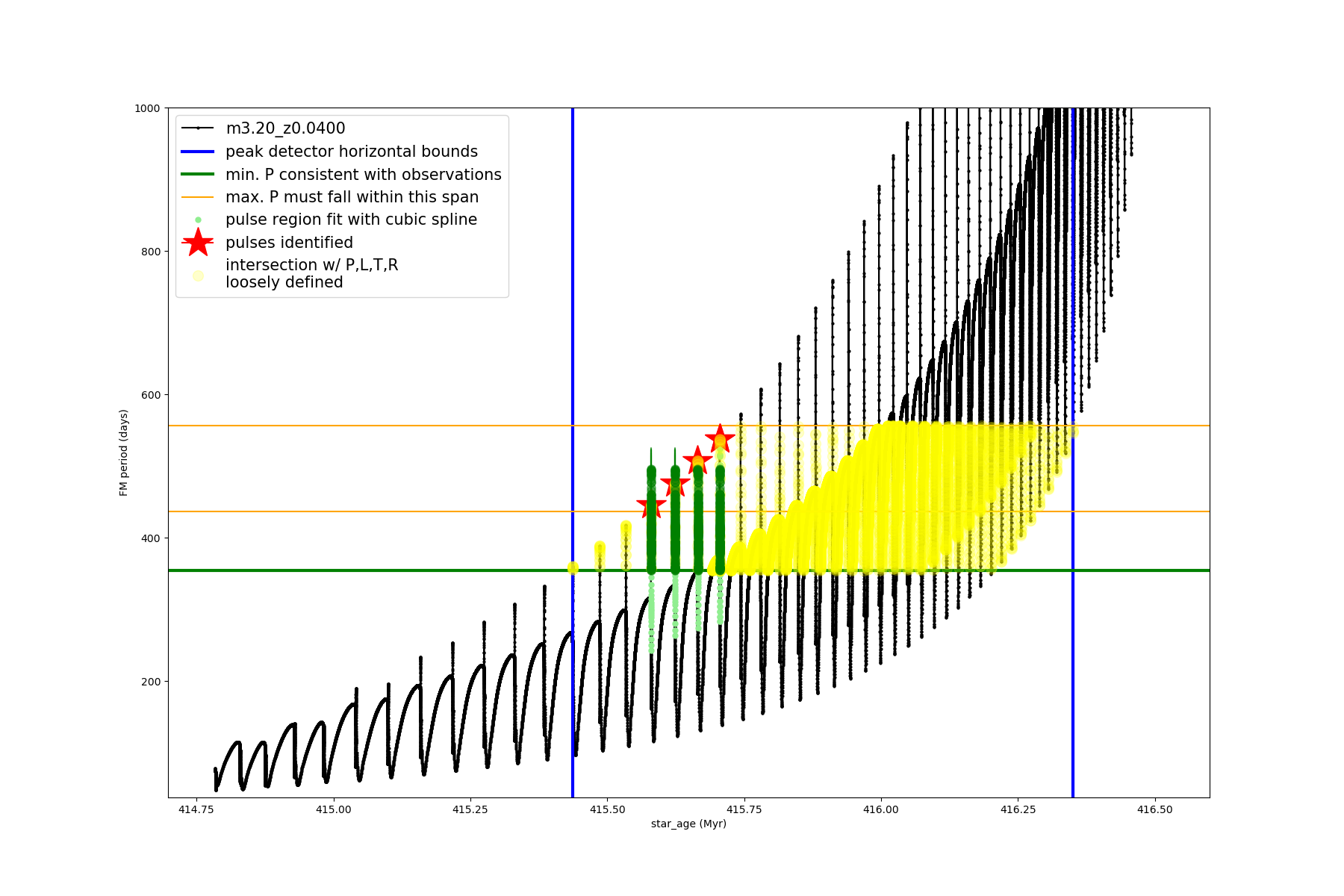Select the highest red star pulse marker
Image resolution: width=1344 pixels, height=896 pixels.
coord(720,438)
